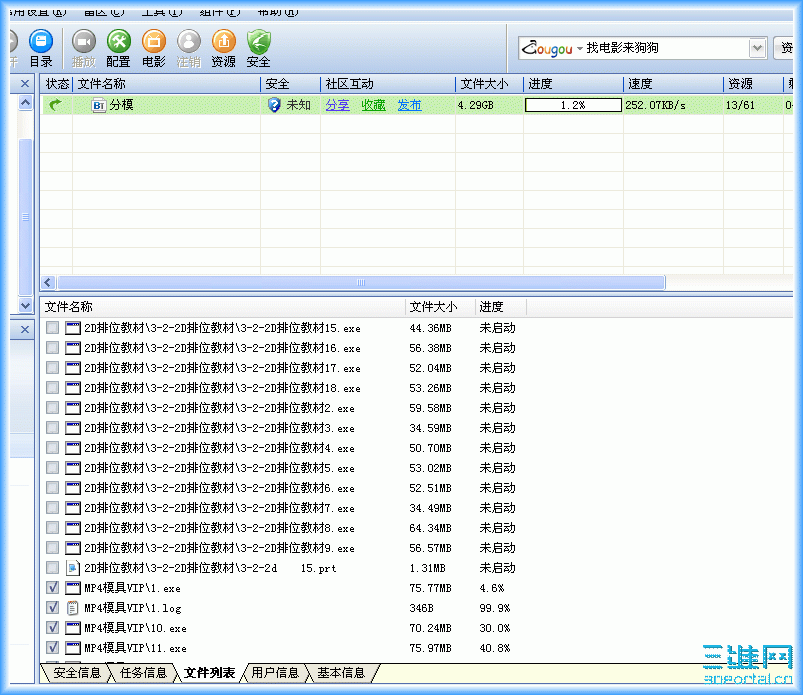803x695 pixels.
Task: Check the box for 2D排位教材9.exe
Action: click(52, 547)
